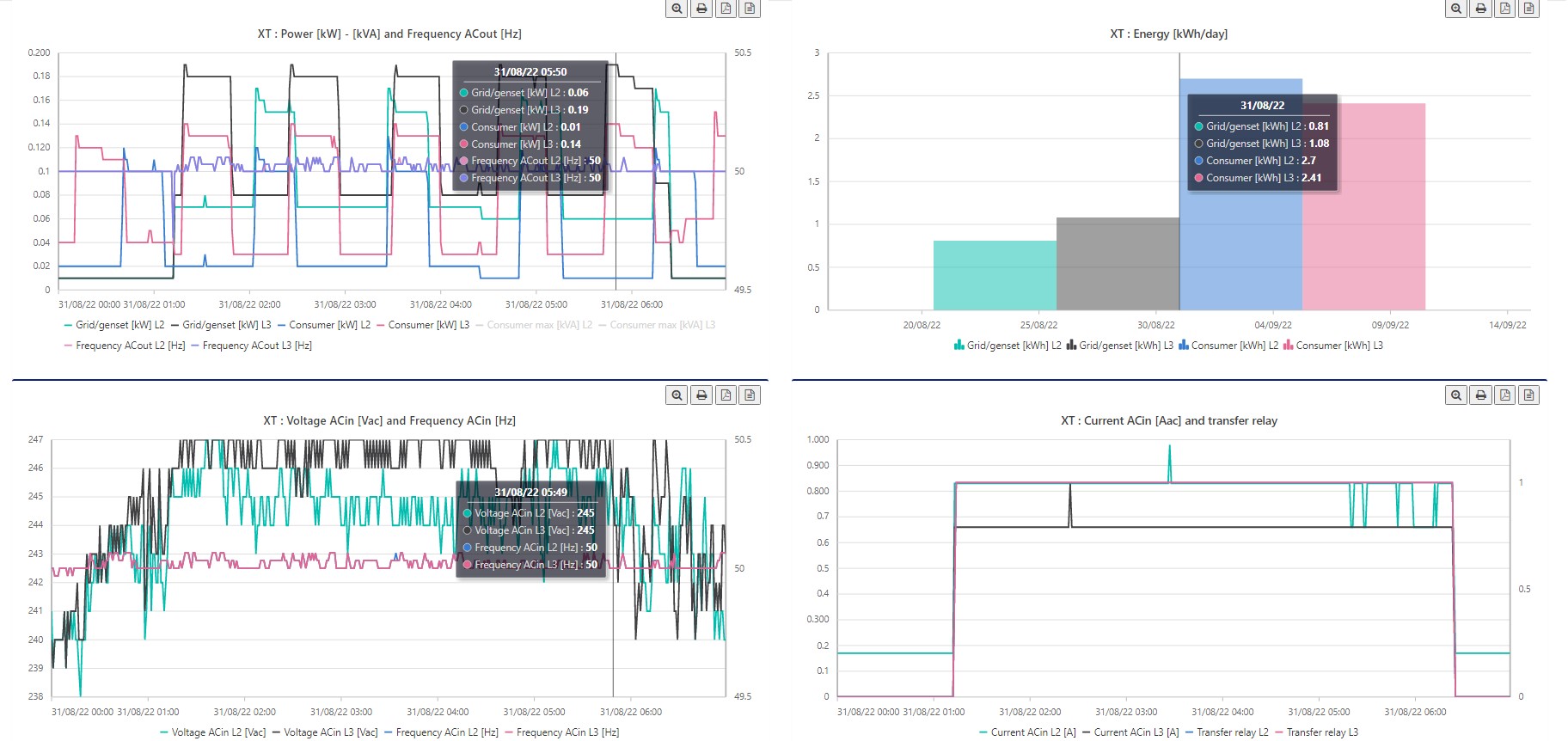This screenshot has height=741, width=1568.
Task: Hide Current ACin L2 [A] series
Action: [x=1027, y=732]
